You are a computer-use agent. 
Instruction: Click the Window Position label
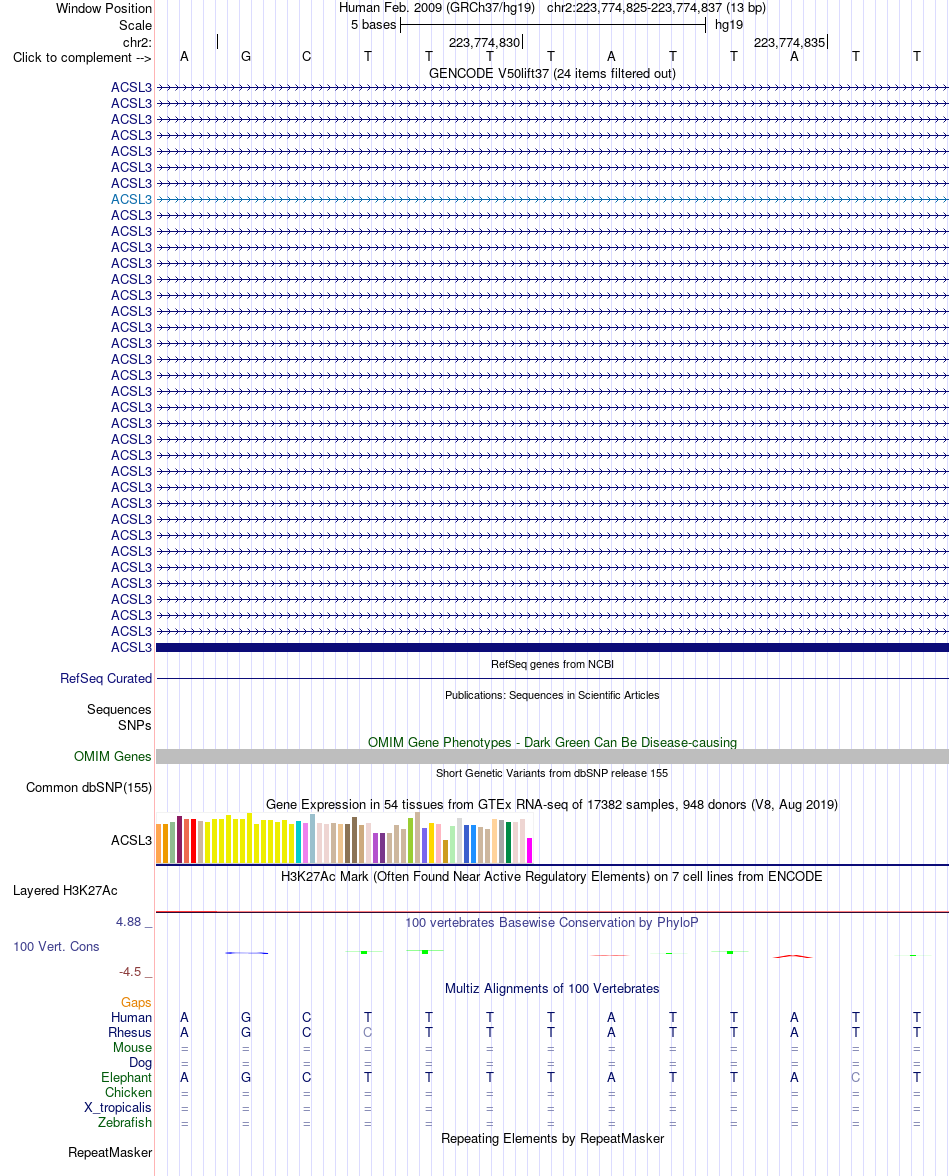103,8
